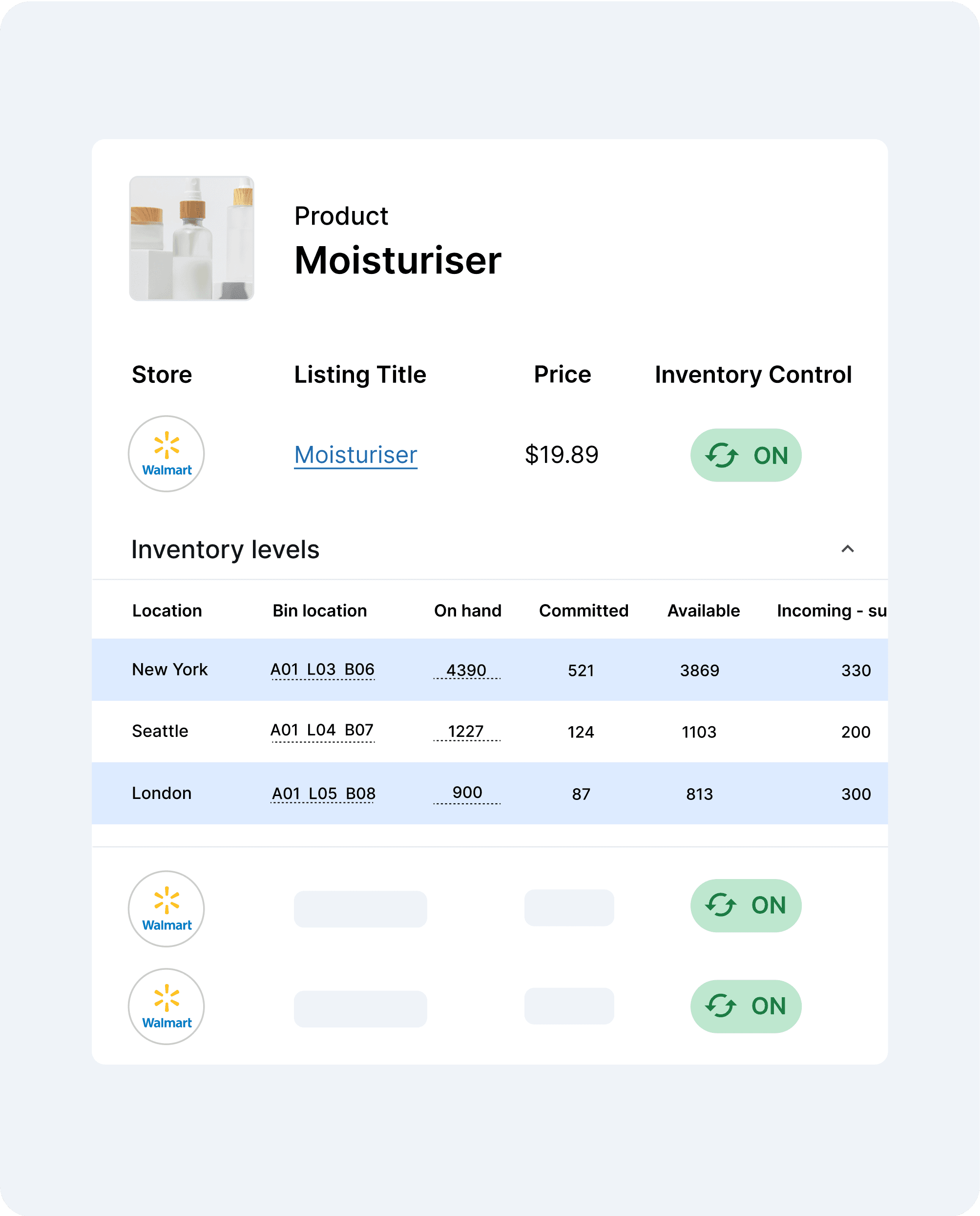Click the middle Walmart store icon

(x=166, y=908)
